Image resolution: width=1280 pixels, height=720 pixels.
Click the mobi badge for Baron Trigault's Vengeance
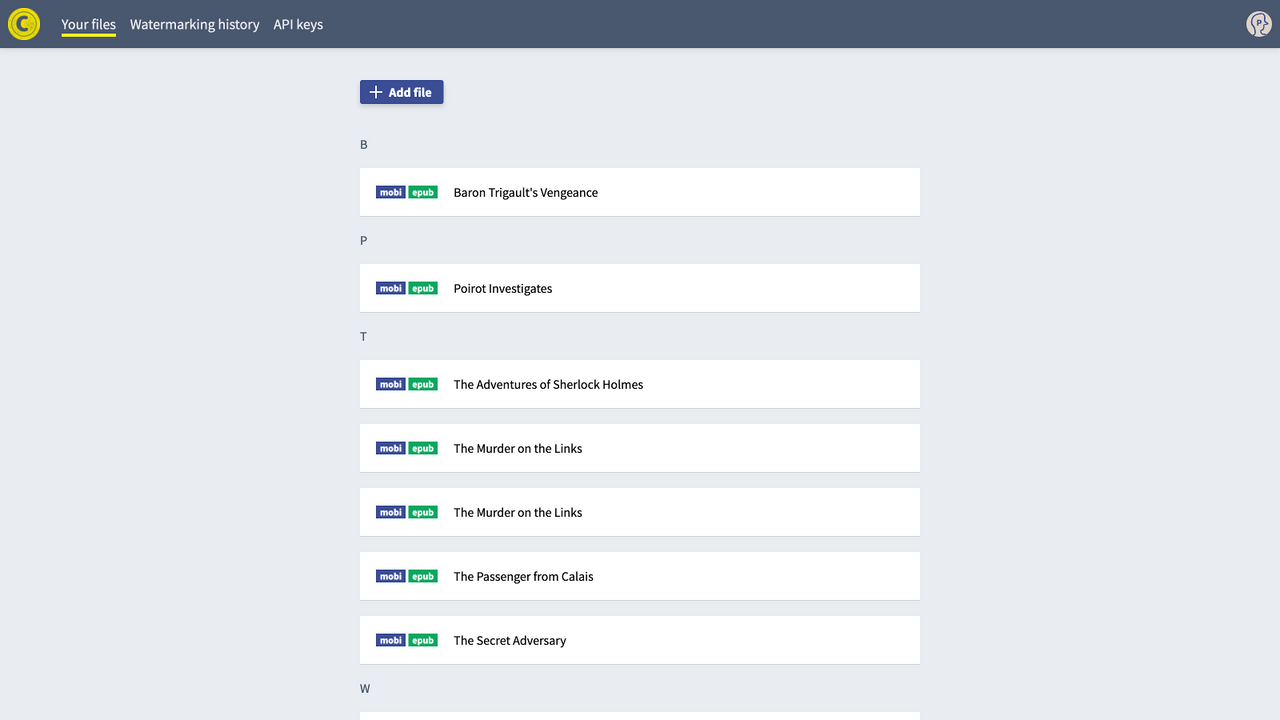391,192
